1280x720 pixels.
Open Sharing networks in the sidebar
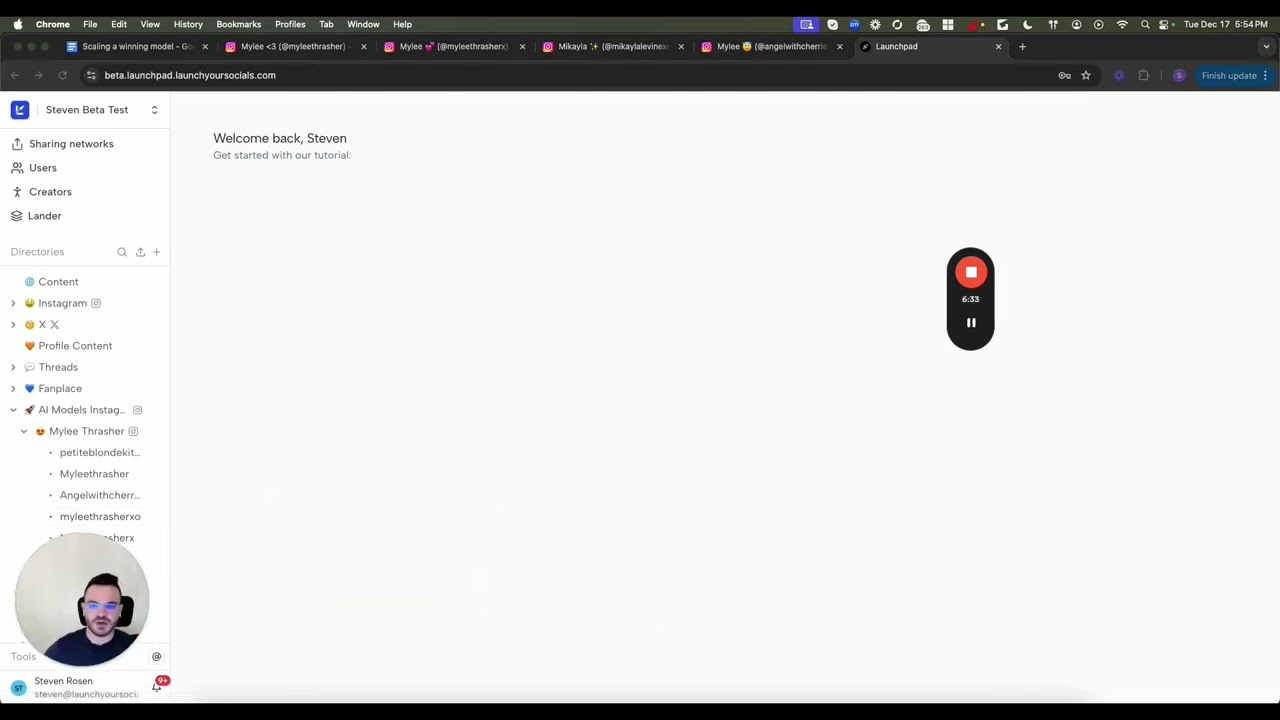pyautogui.click(x=70, y=144)
